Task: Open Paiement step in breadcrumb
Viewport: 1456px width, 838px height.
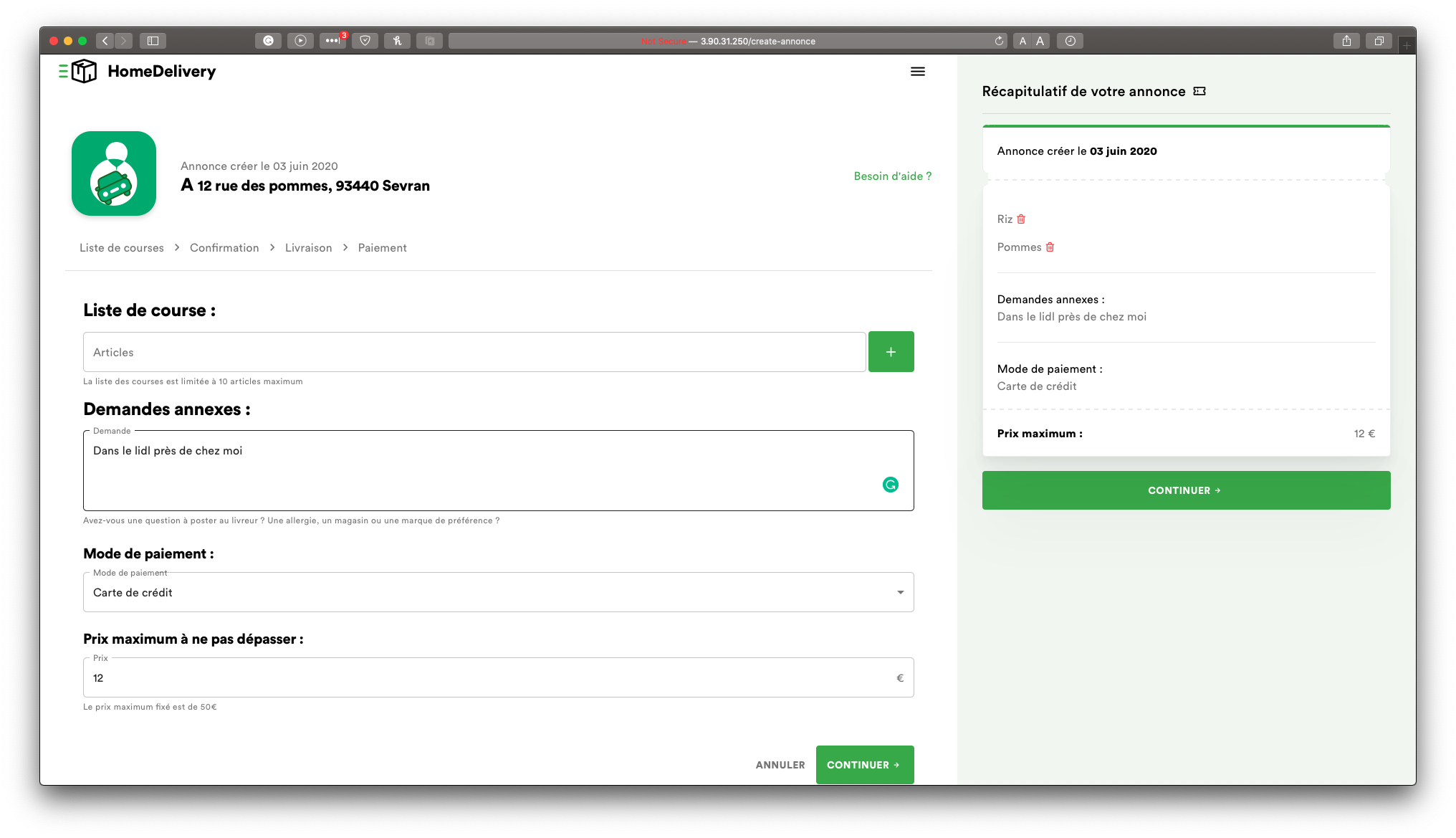Action: click(x=382, y=248)
